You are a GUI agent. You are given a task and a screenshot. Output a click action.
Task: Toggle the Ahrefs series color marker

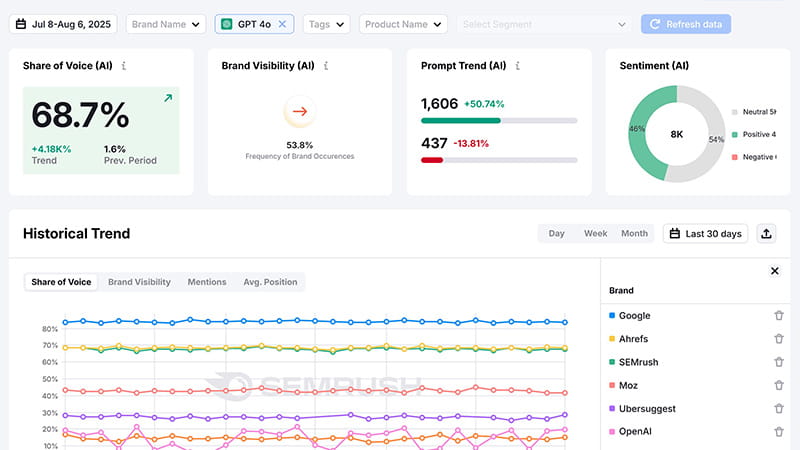coord(612,339)
